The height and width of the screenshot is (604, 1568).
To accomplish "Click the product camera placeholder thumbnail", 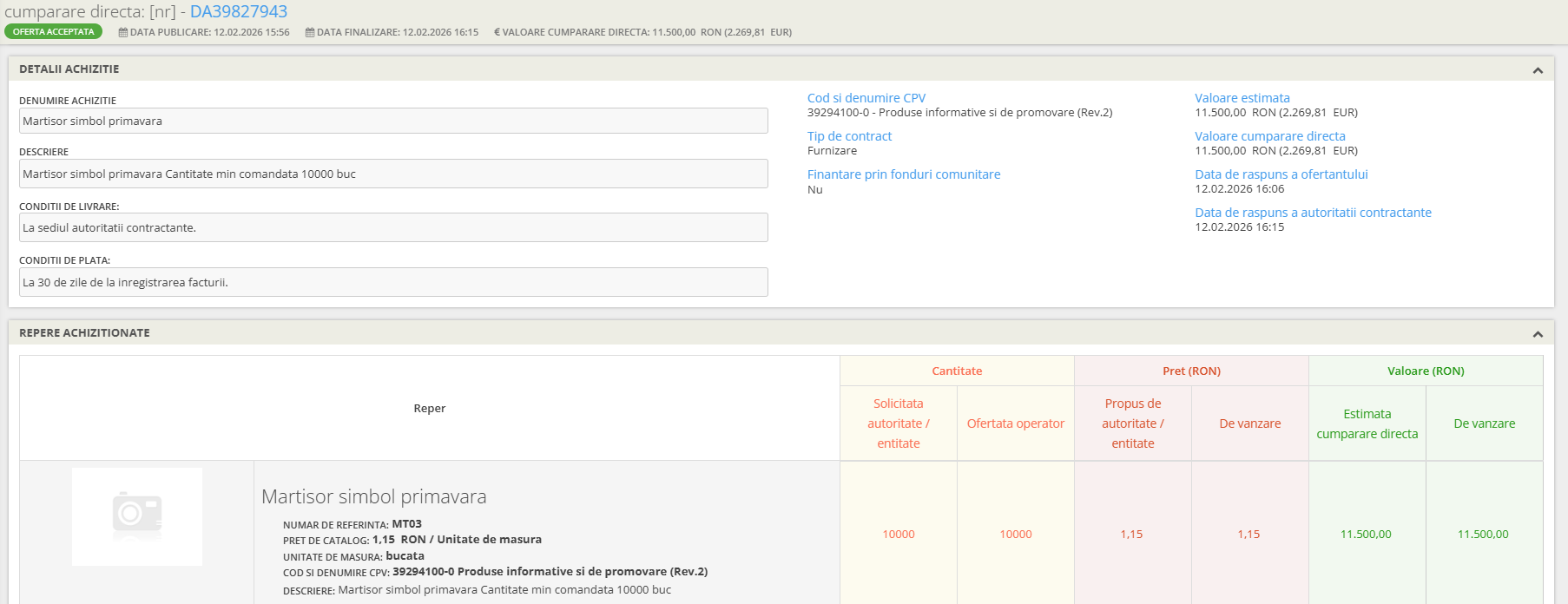I will pyautogui.click(x=137, y=516).
